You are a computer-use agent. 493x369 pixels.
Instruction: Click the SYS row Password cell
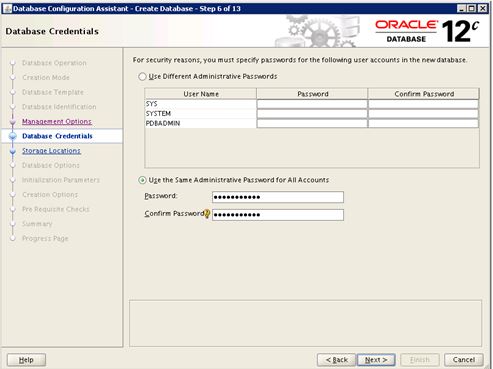[312, 104]
